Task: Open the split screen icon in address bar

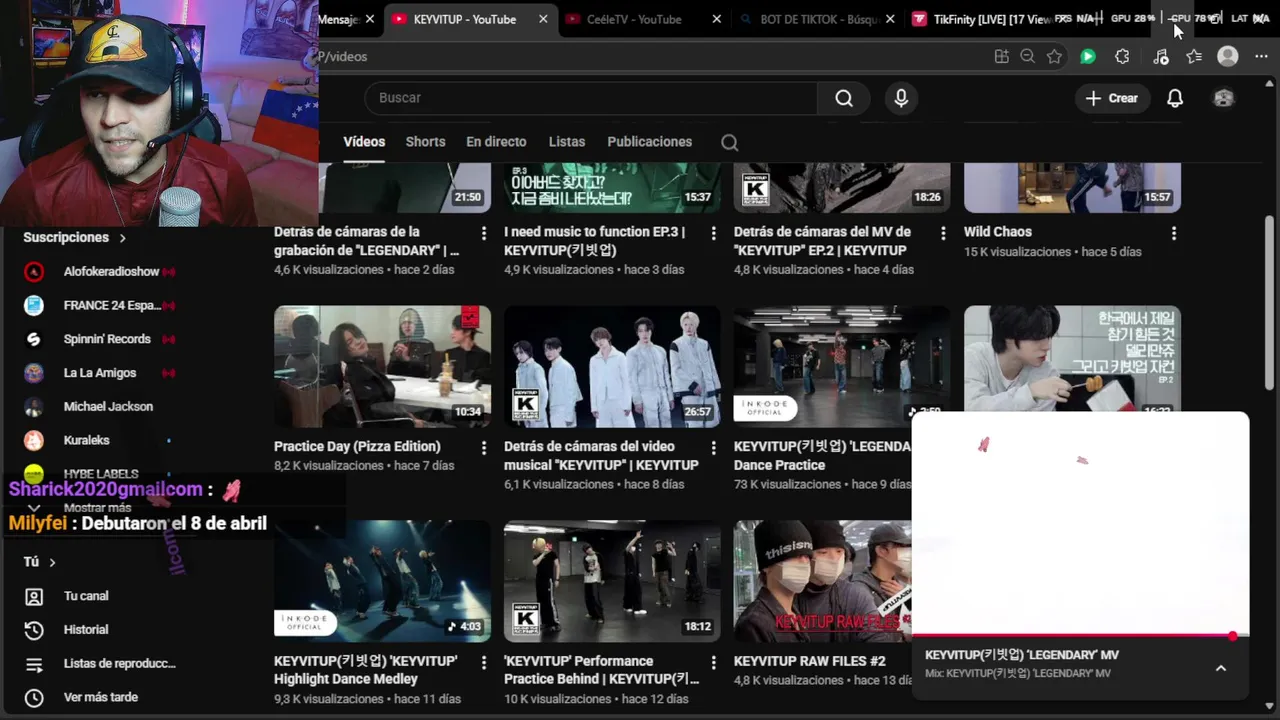Action: pyautogui.click(x=1001, y=57)
